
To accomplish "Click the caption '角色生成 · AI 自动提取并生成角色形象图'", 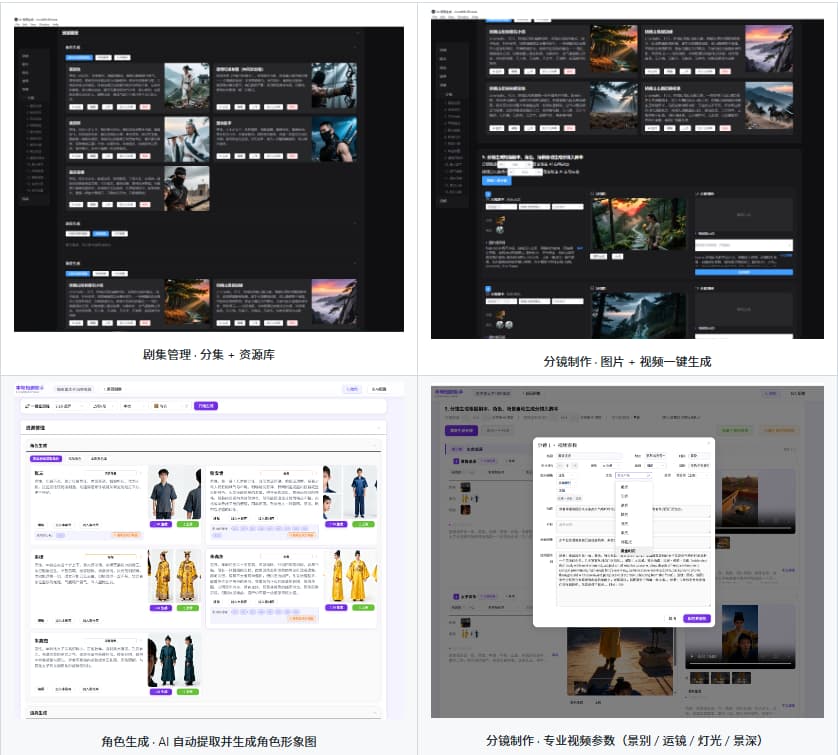I will (x=209, y=742).
